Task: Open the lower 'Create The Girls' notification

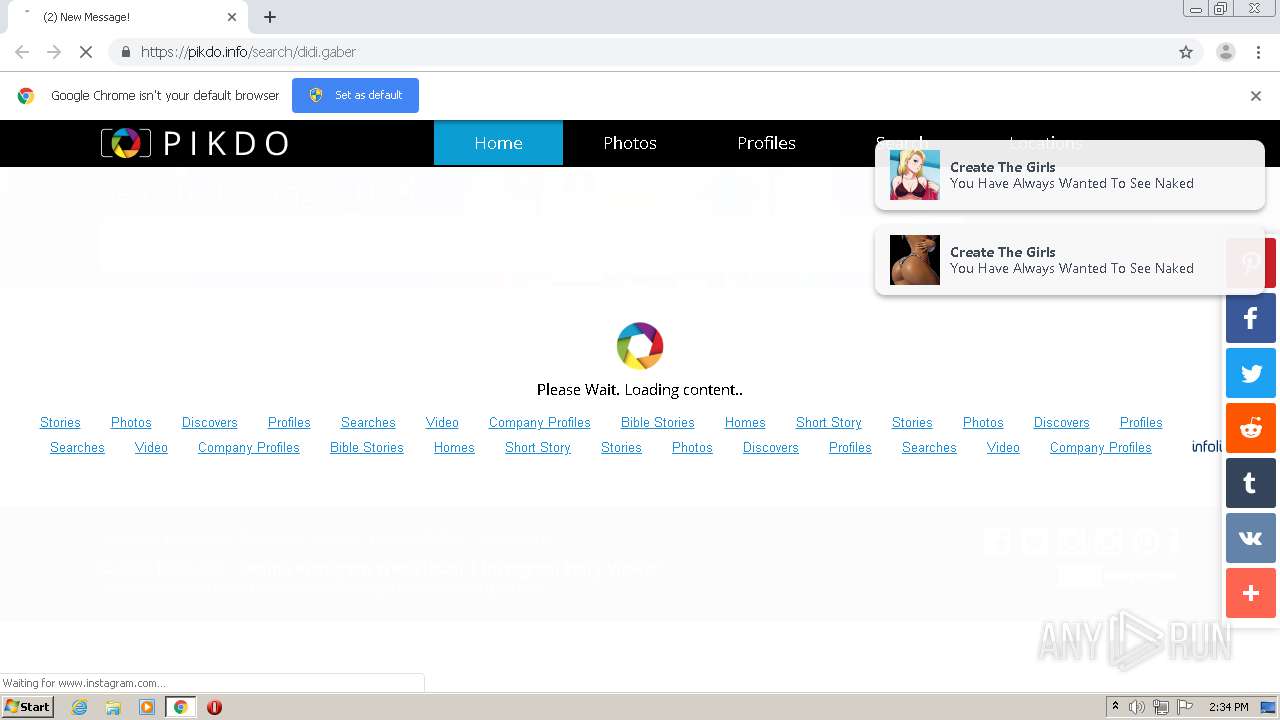Action: [1069, 260]
